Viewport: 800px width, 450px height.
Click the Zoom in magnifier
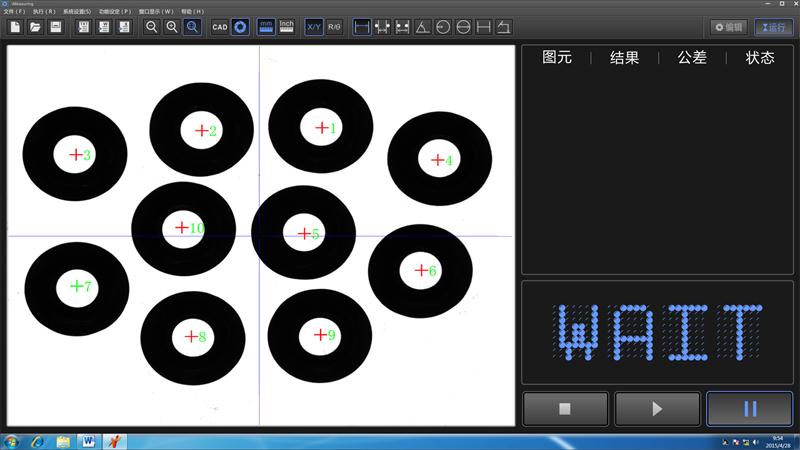[171, 27]
